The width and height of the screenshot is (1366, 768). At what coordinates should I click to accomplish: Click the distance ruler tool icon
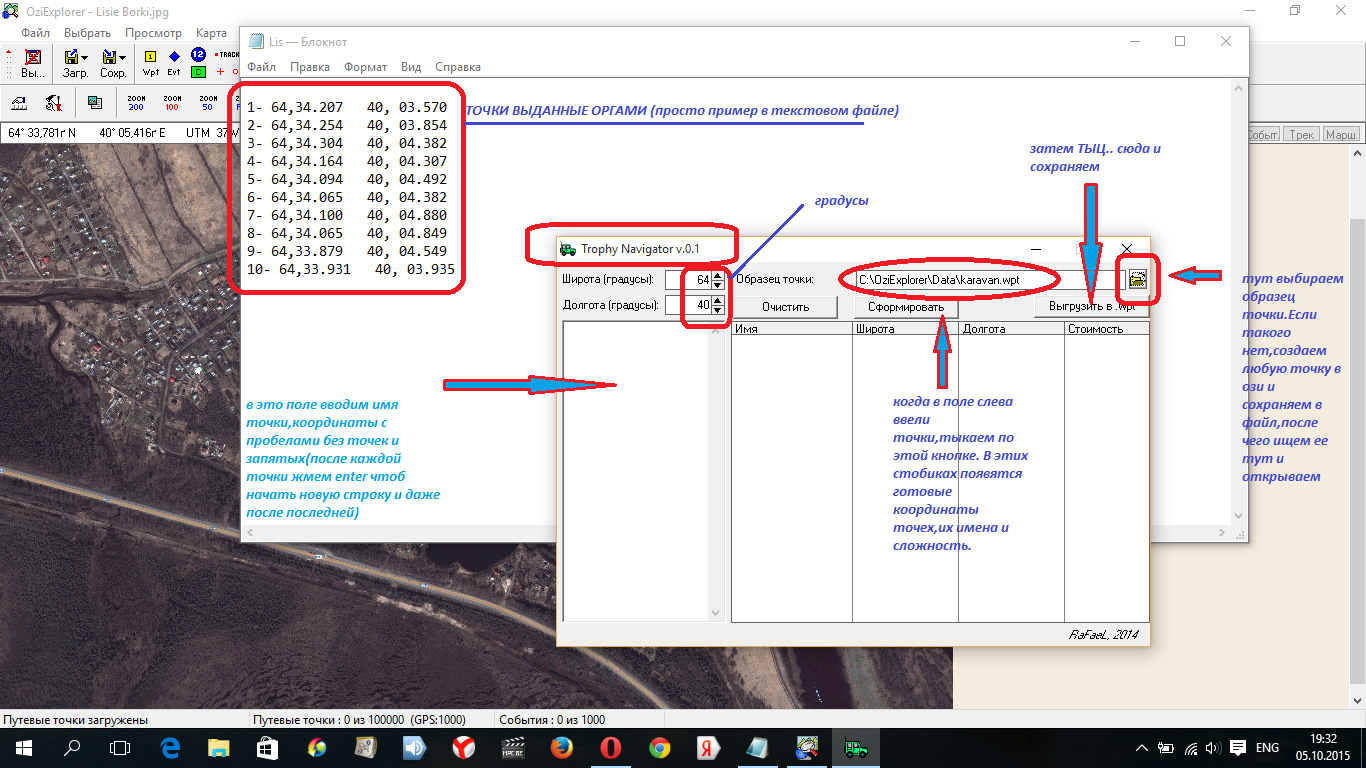[19, 102]
